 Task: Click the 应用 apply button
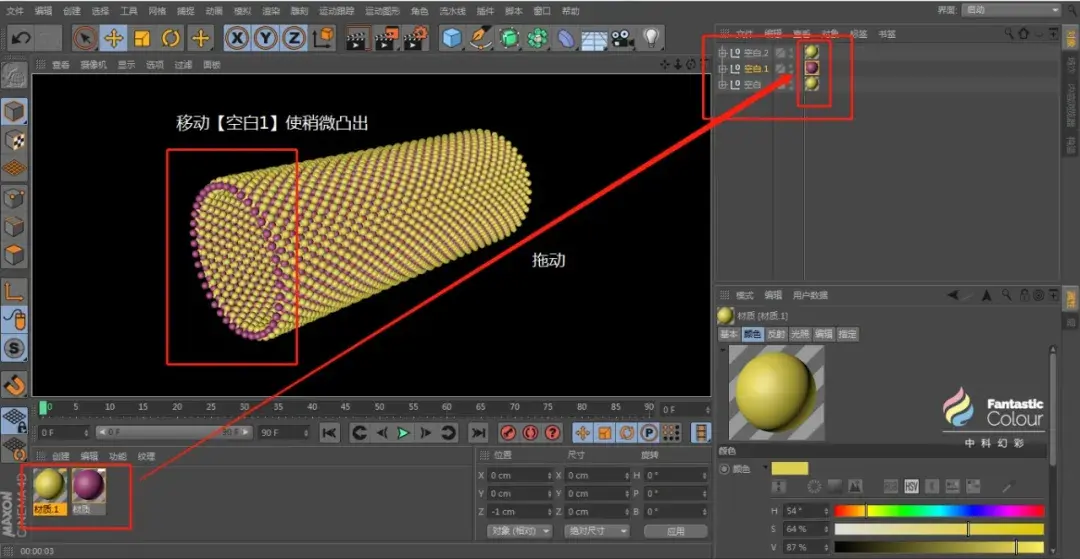[676, 531]
